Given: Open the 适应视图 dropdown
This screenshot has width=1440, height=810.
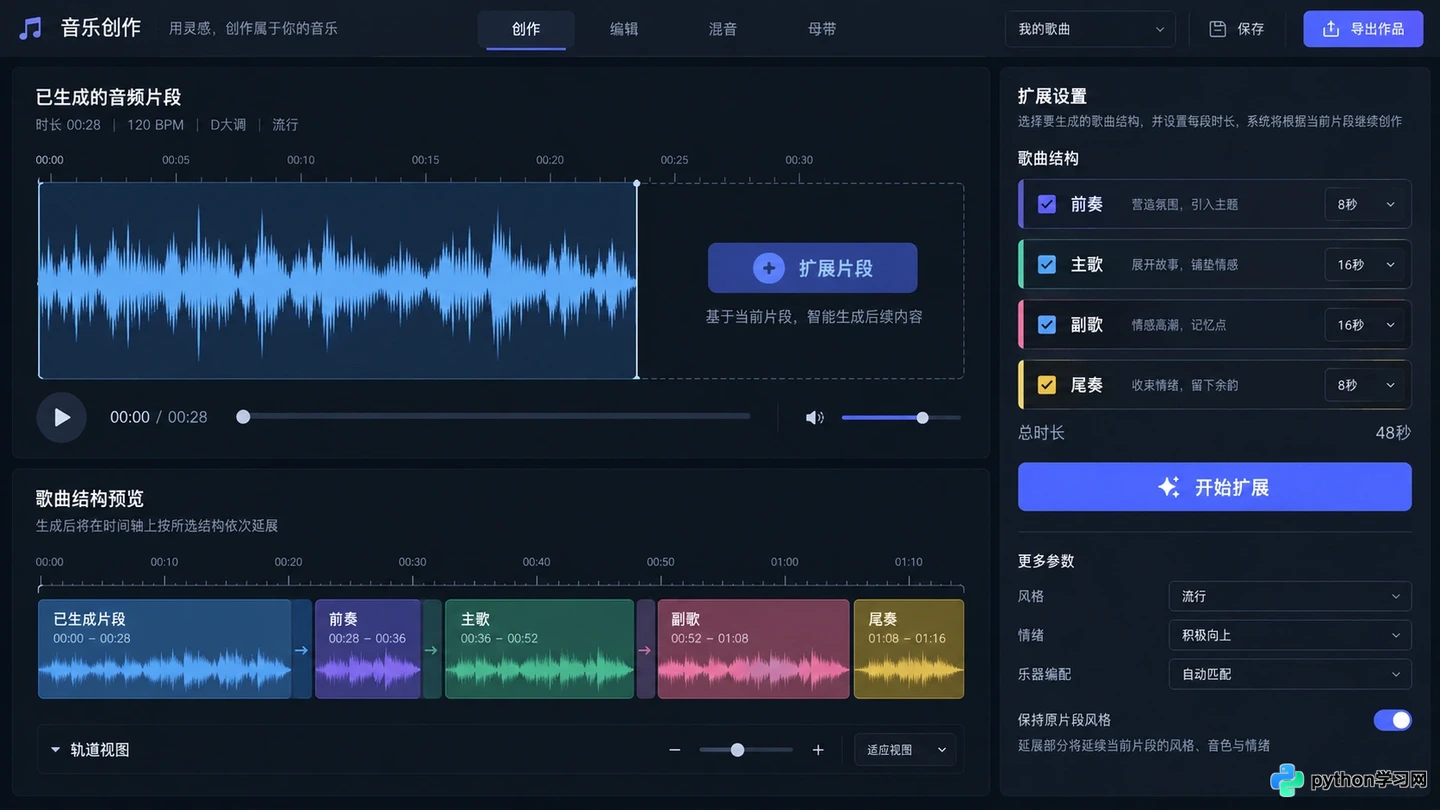Looking at the screenshot, I should [x=905, y=750].
